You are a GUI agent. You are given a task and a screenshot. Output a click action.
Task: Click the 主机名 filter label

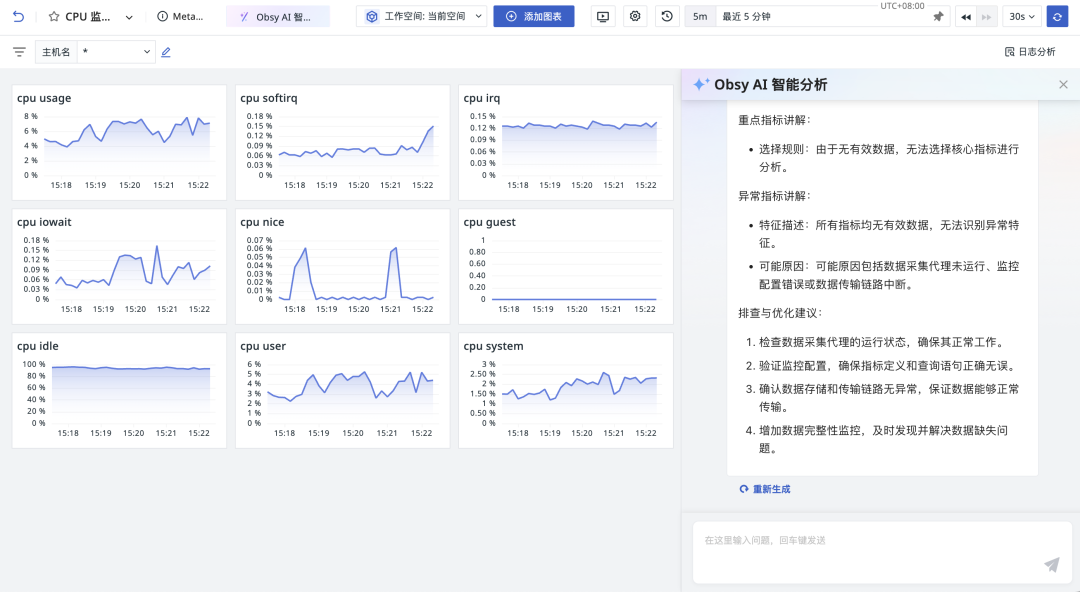[56, 52]
